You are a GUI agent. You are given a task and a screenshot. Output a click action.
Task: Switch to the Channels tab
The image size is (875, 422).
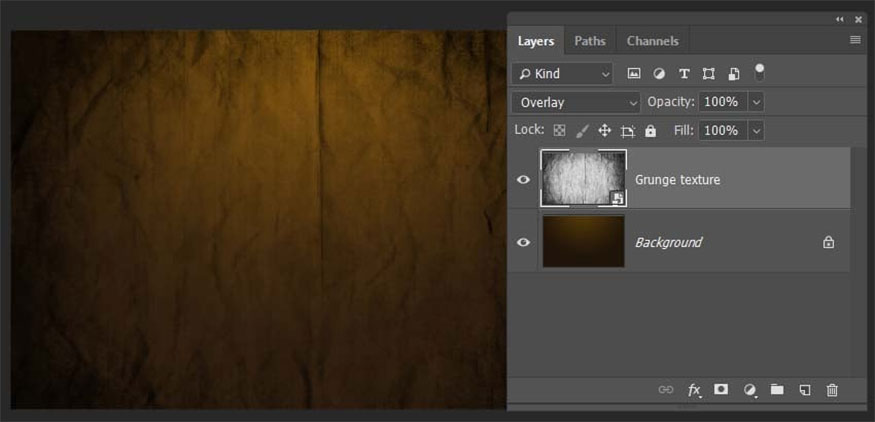click(x=652, y=41)
